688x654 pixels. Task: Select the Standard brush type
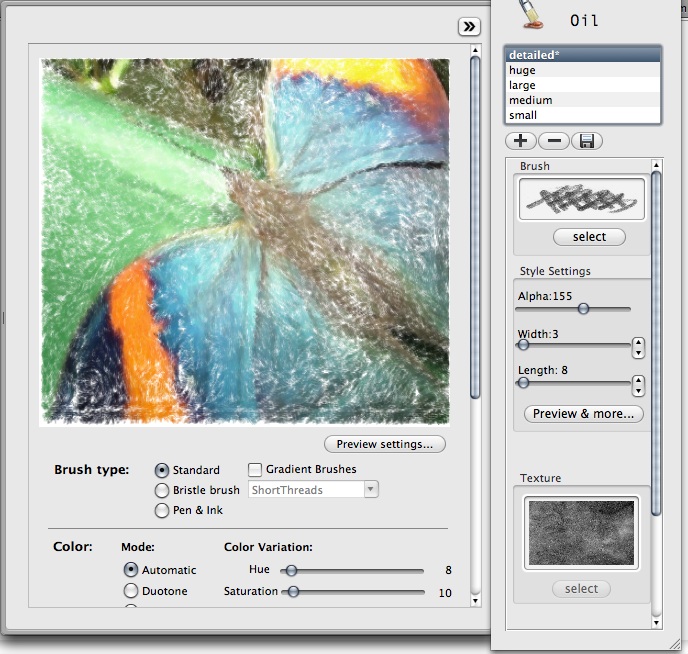click(x=161, y=470)
